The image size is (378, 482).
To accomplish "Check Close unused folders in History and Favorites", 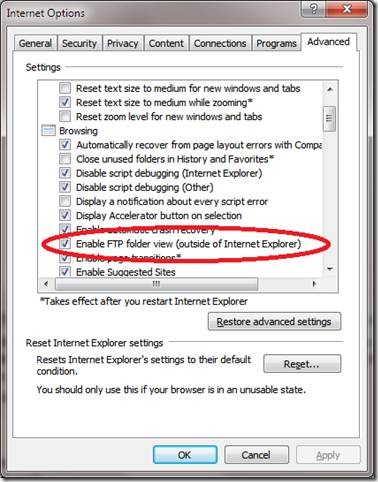I will click(x=65, y=159).
